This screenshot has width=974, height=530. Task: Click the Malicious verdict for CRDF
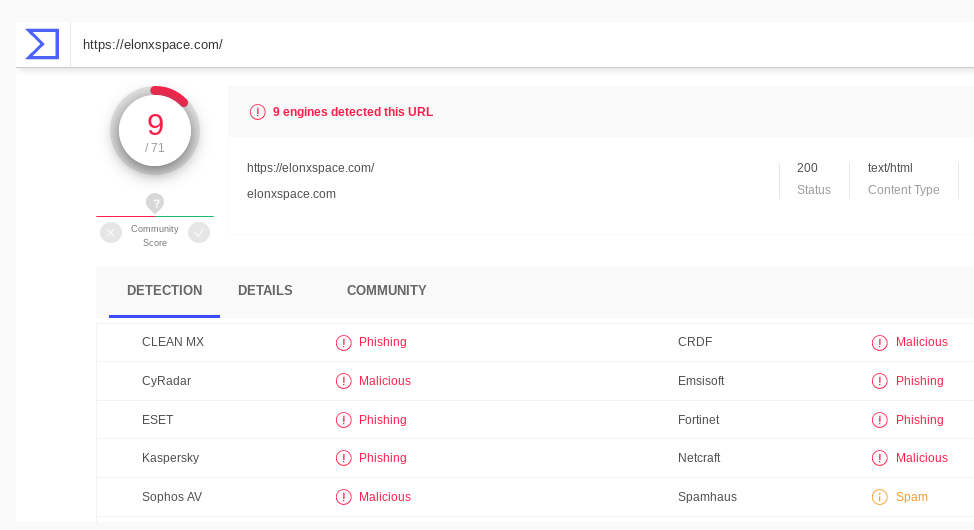[922, 342]
